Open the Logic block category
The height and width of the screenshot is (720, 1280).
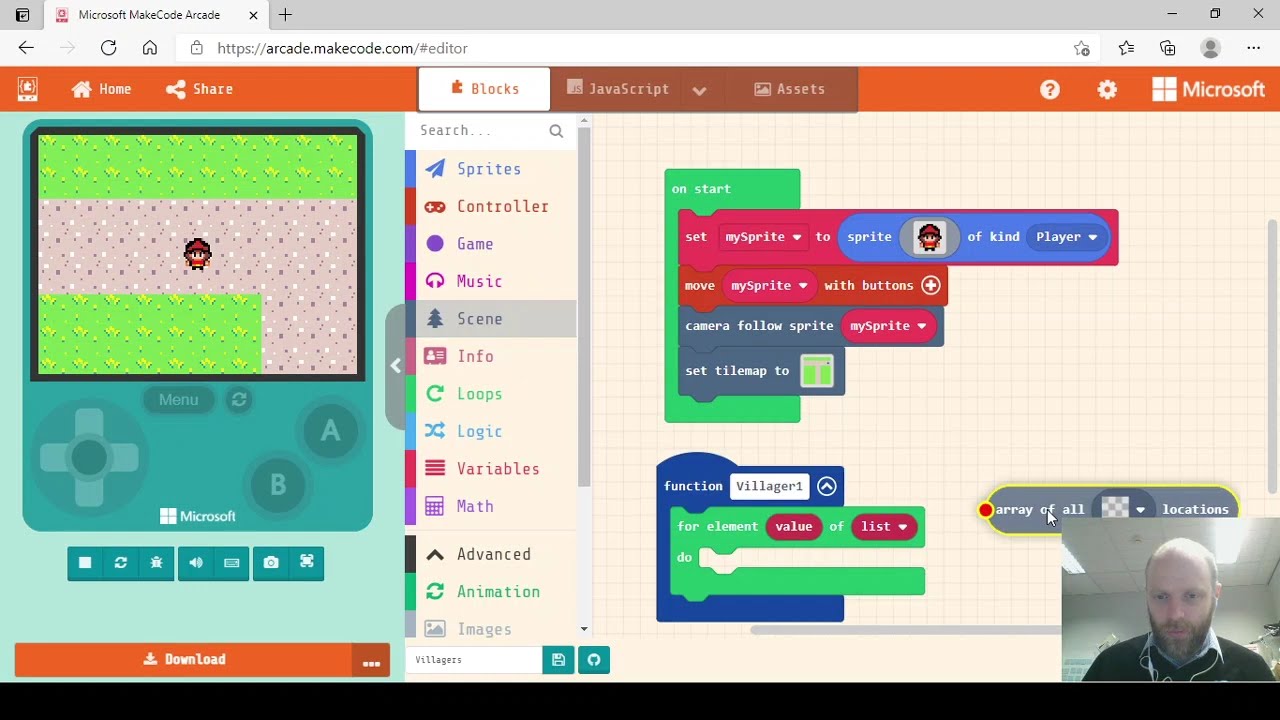tap(490, 431)
